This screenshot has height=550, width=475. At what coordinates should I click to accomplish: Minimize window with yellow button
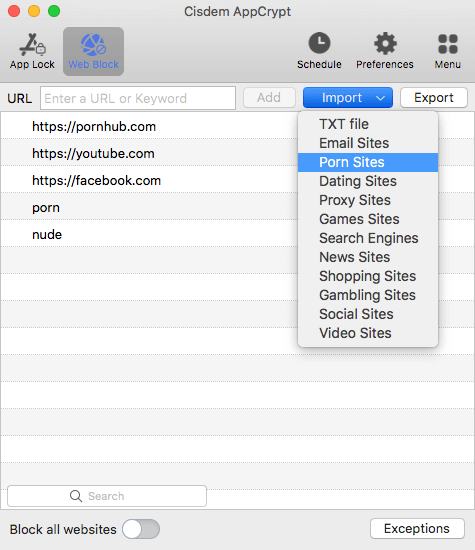(34, 11)
